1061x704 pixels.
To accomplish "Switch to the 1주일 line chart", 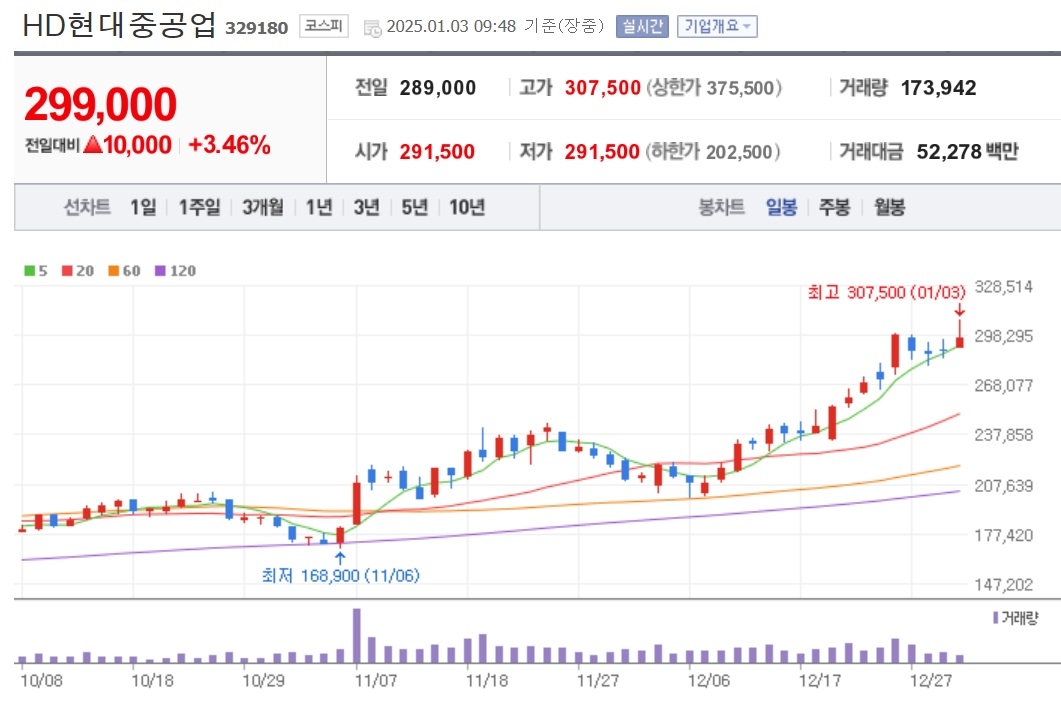I will point(200,207).
